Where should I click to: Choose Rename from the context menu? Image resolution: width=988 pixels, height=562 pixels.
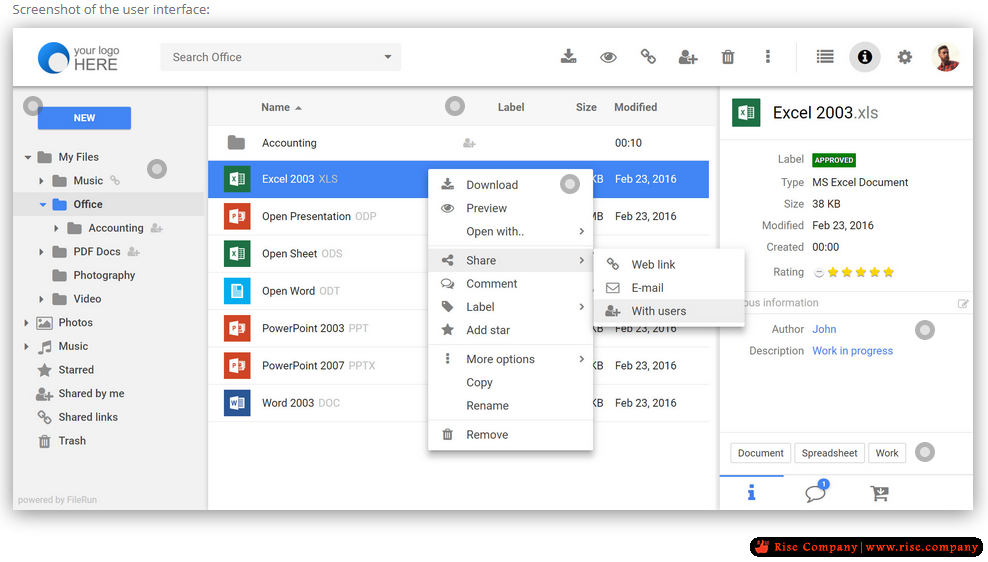487,406
